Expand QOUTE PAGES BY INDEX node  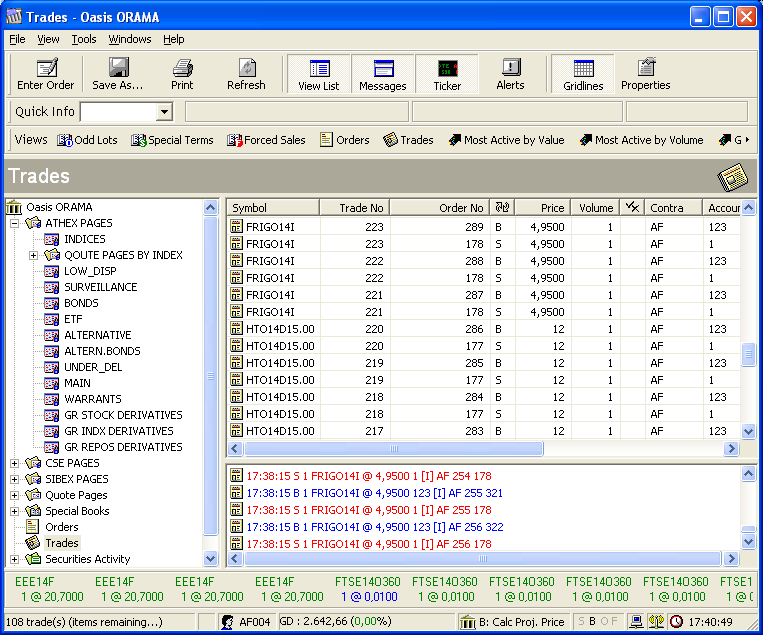(x=33, y=255)
